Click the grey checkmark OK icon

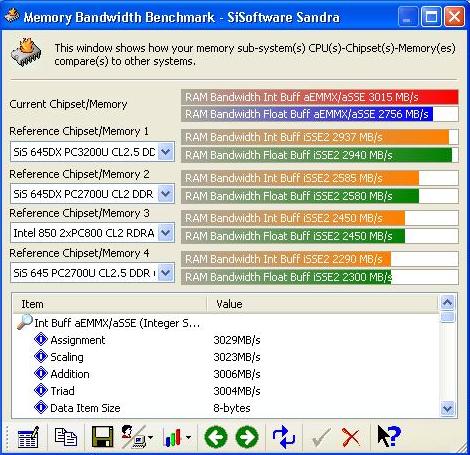[321, 437]
